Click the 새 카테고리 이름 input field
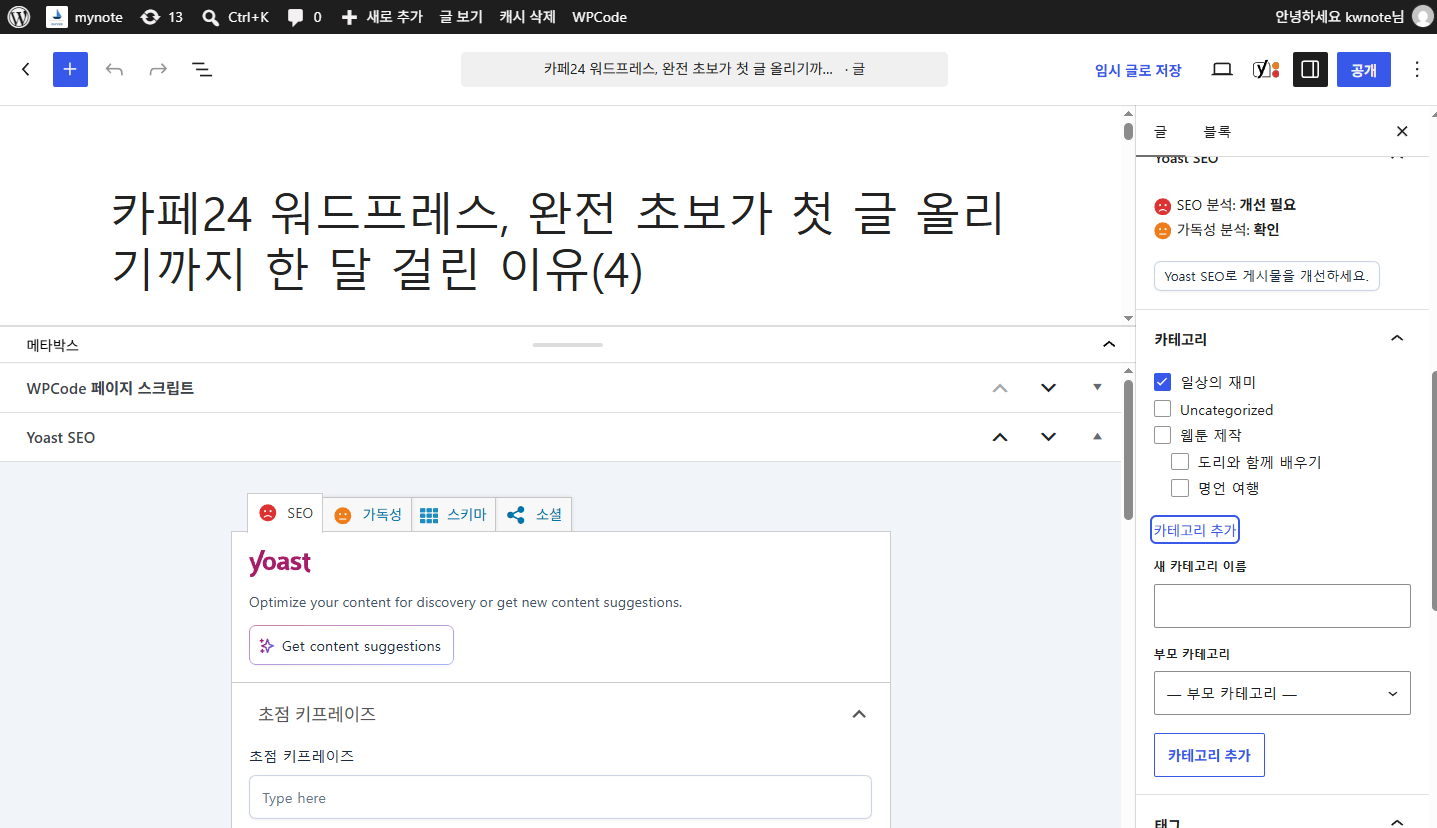The width and height of the screenshot is (1437, 828). [x=1282, y=606]
